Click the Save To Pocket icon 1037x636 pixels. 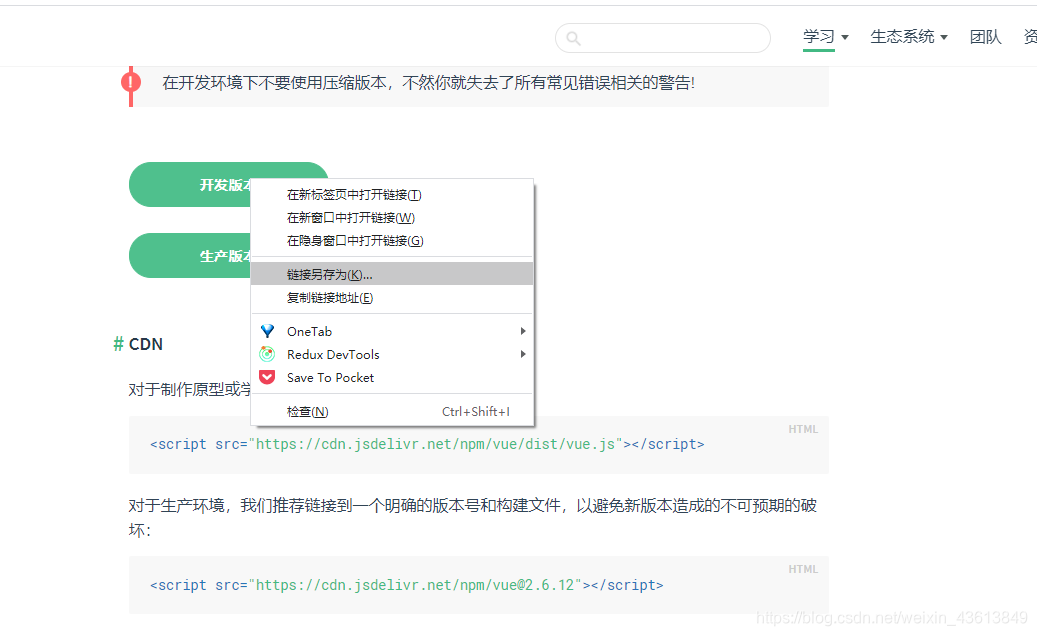267,378
